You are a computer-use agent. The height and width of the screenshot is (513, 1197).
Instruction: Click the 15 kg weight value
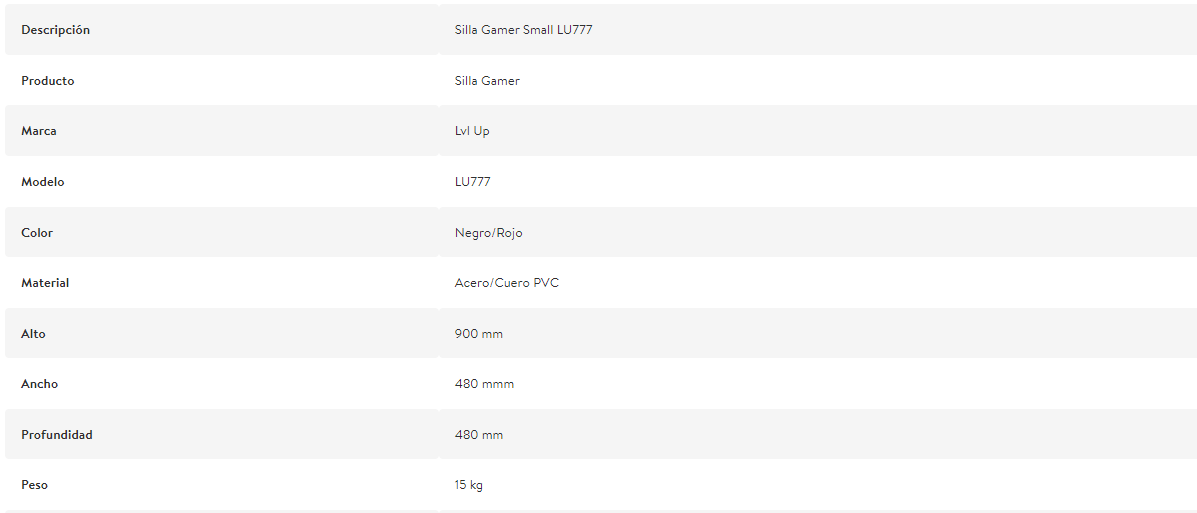tap(469, 486)
